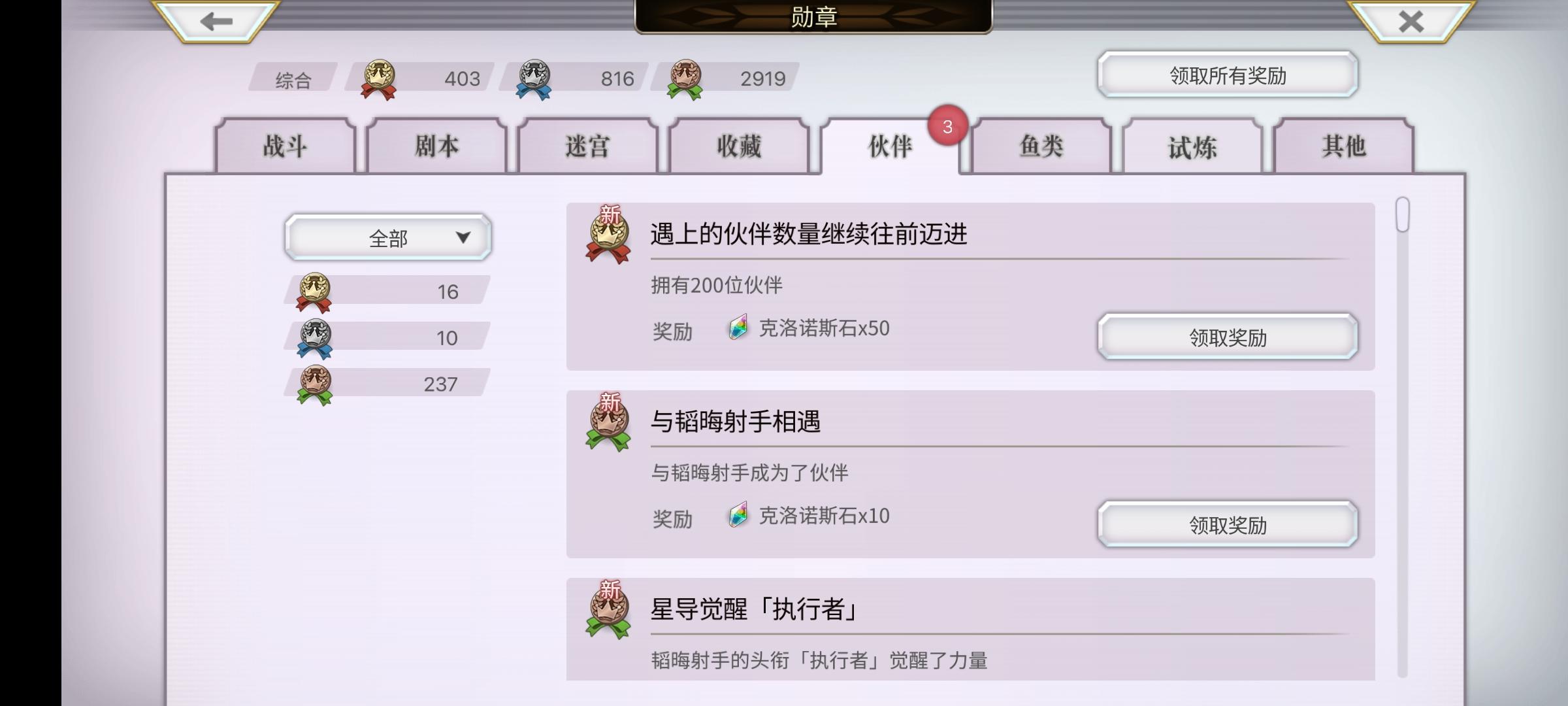1568x706 pixels.
Task: Select the bronze medal filter showing 237
Action: 387,384
